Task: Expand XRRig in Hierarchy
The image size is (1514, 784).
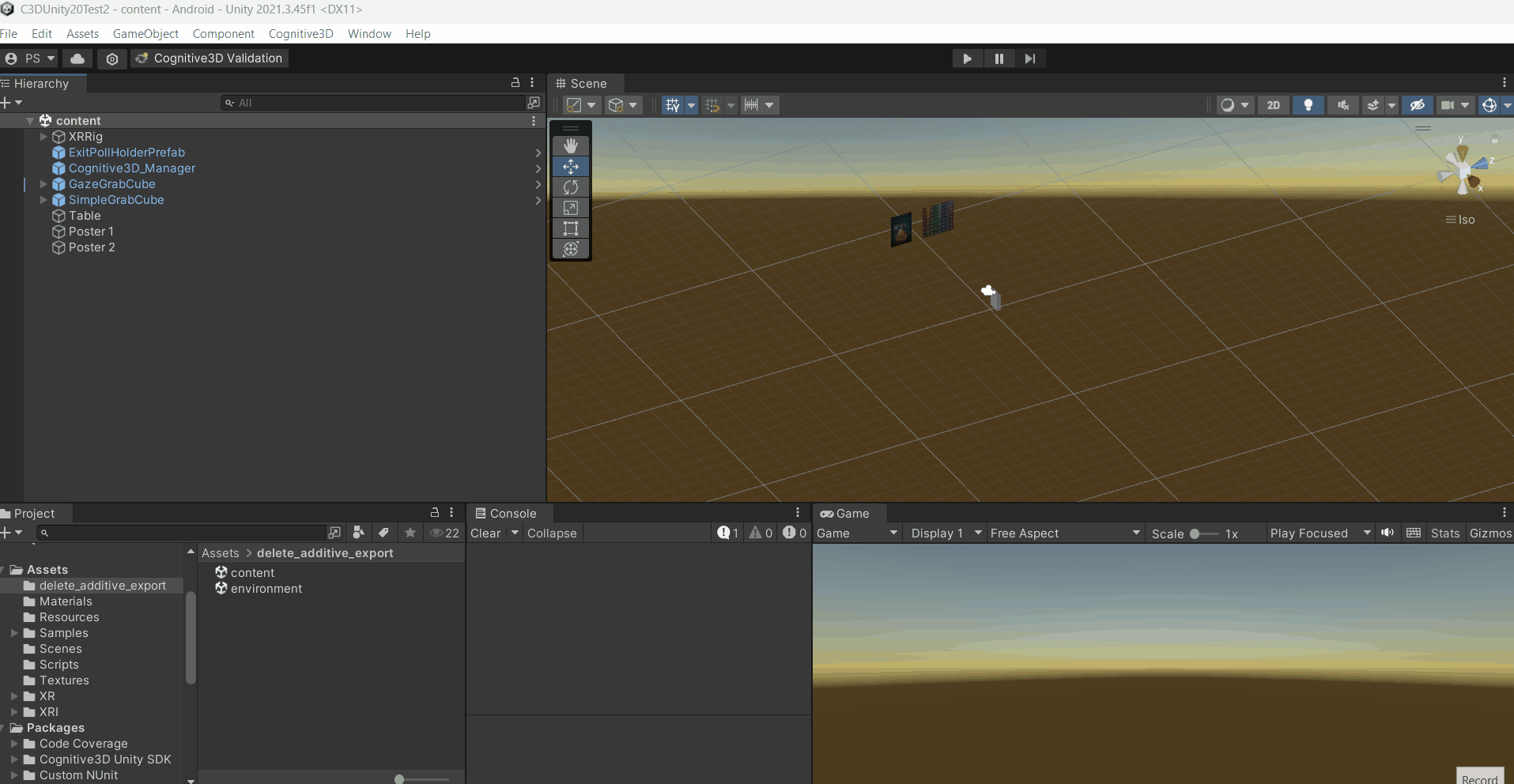Action: click(44, 137)
